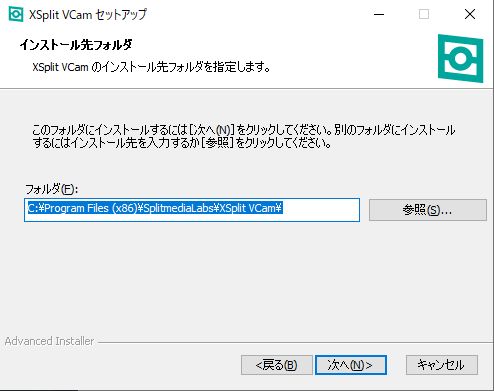The image size is (494, 391).
Task: Proceed with the 次へ(N)> button
Action: point(351,365)
